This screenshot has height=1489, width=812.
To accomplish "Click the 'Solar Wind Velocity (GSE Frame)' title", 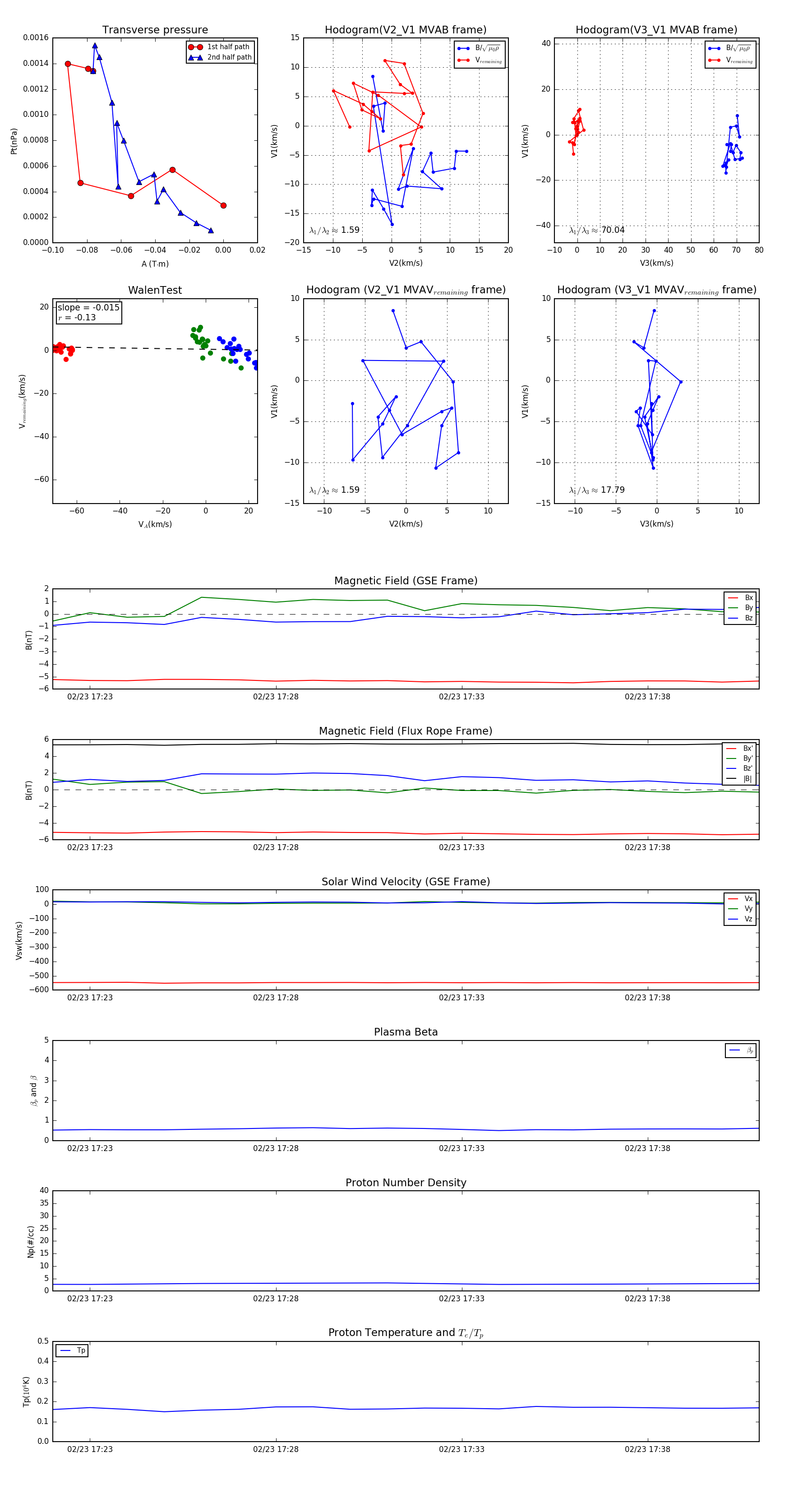I will (x=406, y=882).
